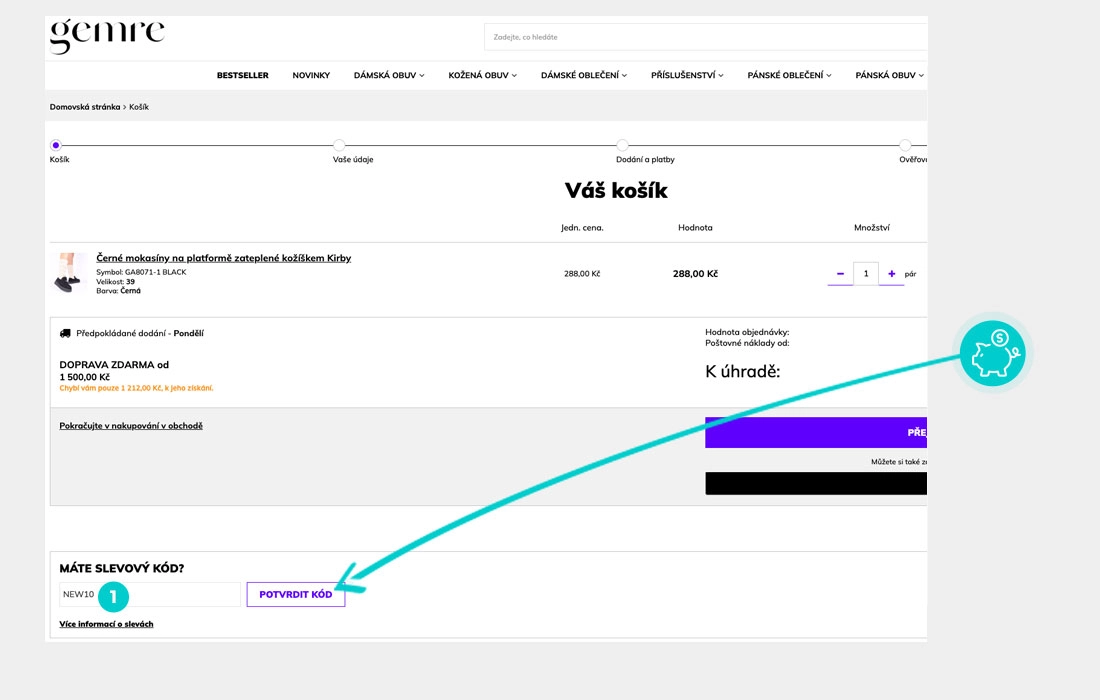Open the PÁNSKÉ OBLEČENÍ dropdown
Image resolution: width=1100 pixels, height=700 pixels.
[789, 74]
